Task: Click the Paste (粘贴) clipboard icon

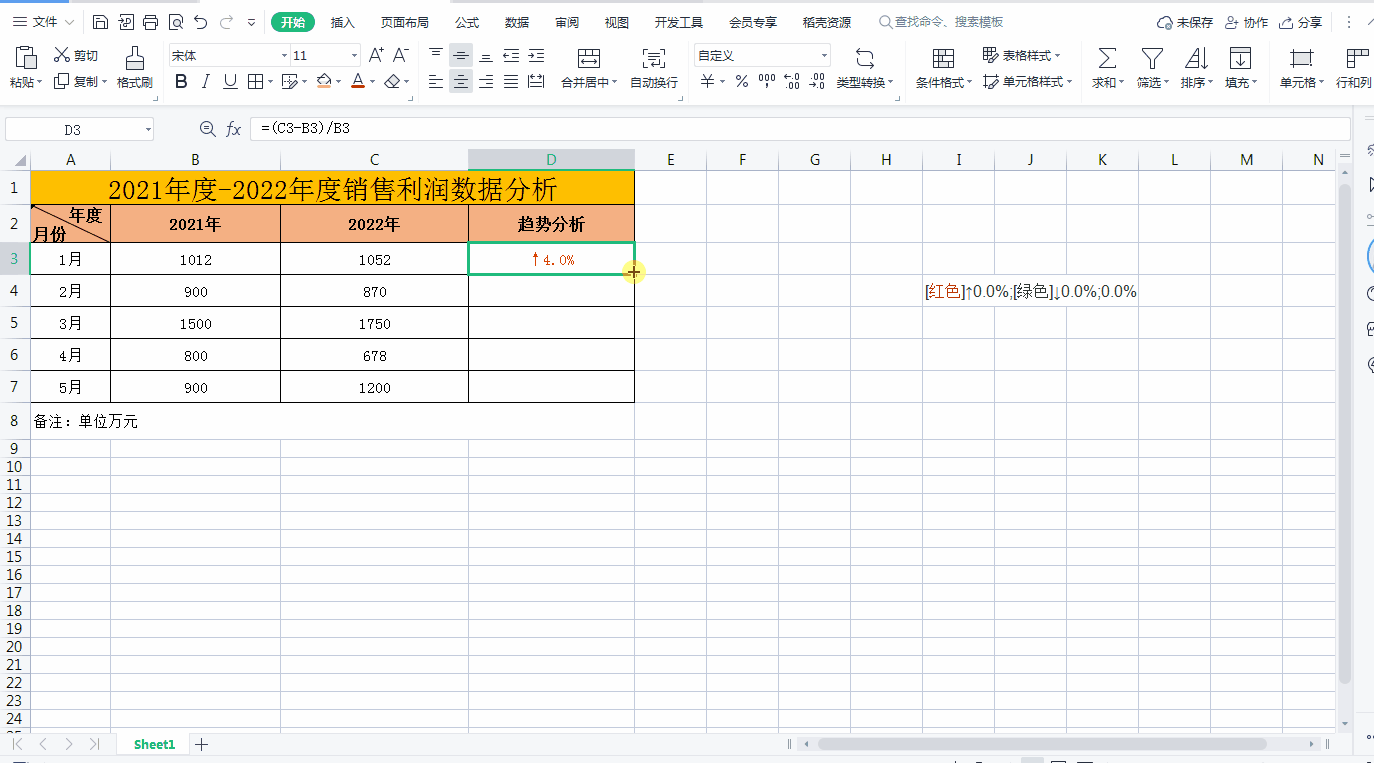Action: (25, 58)
